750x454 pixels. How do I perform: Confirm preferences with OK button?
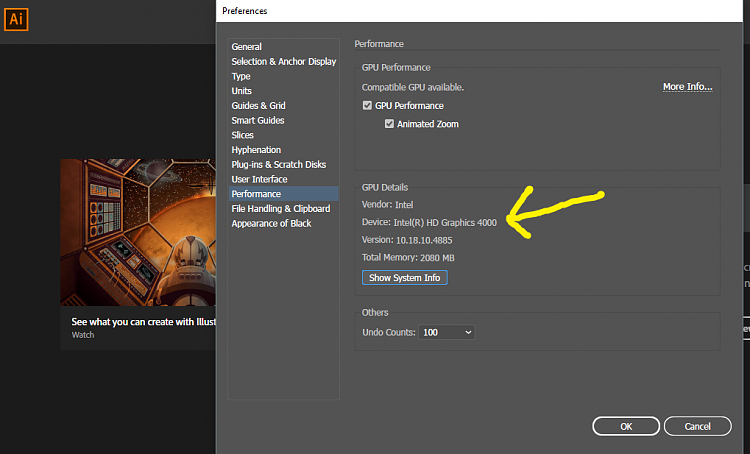626,426
